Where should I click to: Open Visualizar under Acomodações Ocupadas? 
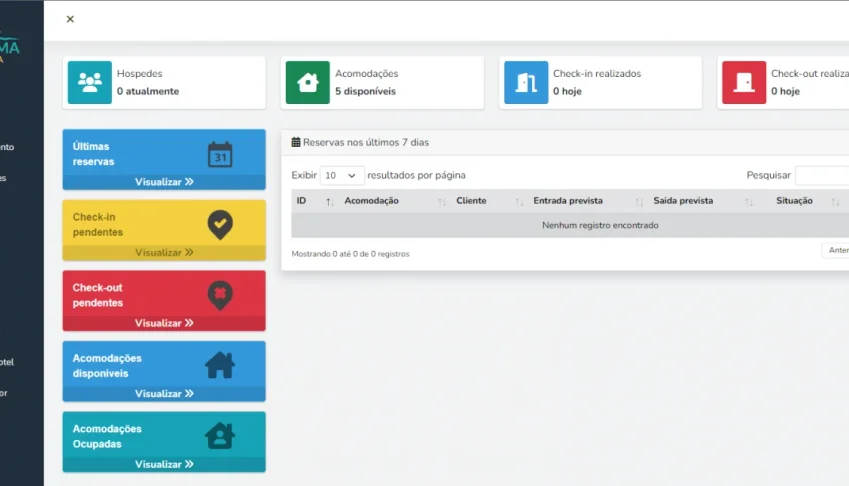(x=164, y=464)
